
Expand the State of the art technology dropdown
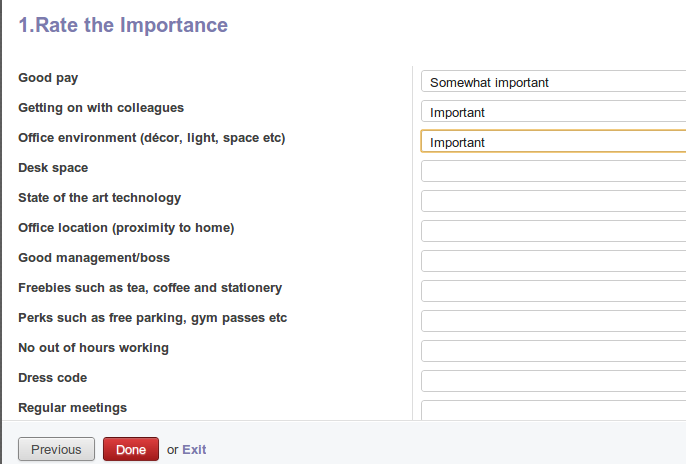click(x=553, y=201)
